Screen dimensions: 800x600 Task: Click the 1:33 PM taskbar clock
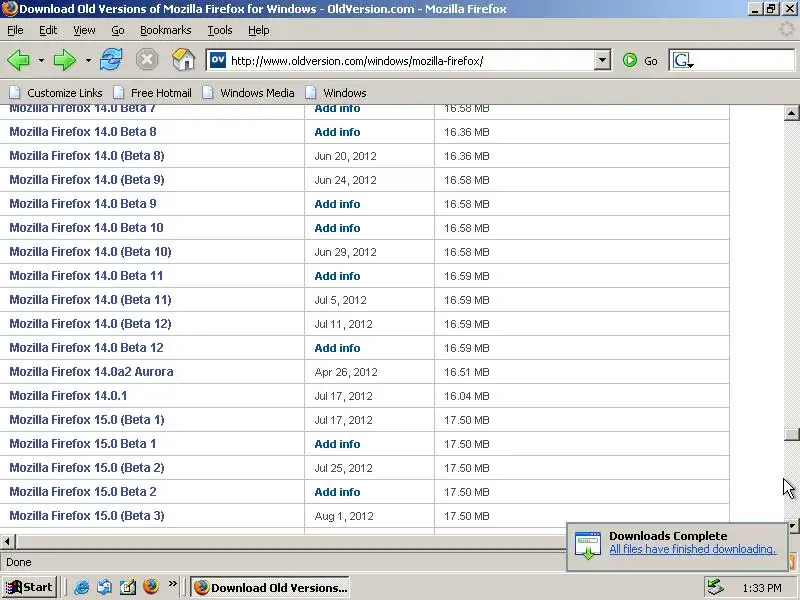click(x=762, y=588)
